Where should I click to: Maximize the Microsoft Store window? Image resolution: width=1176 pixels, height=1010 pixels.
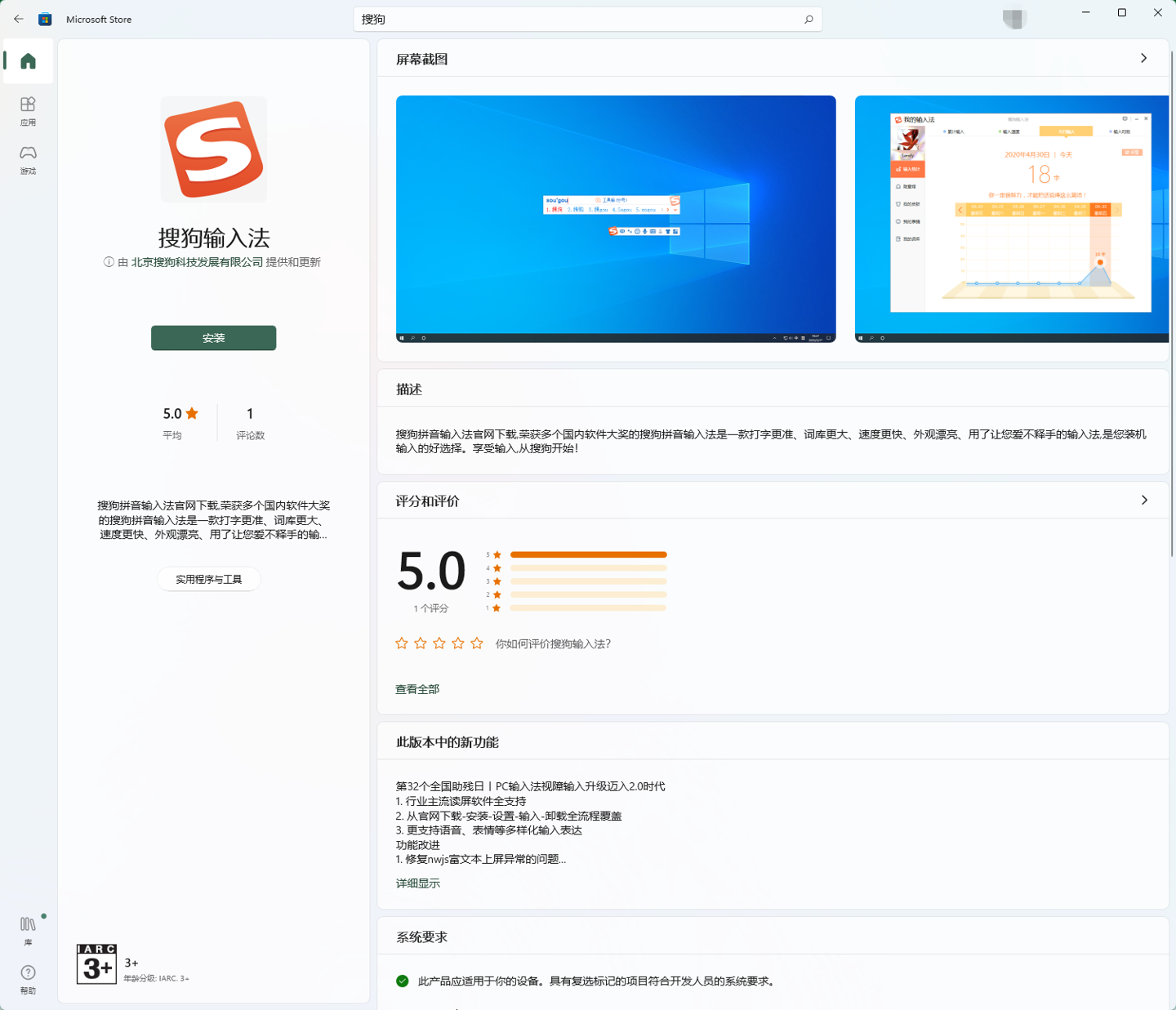(x=1122, y=13)
